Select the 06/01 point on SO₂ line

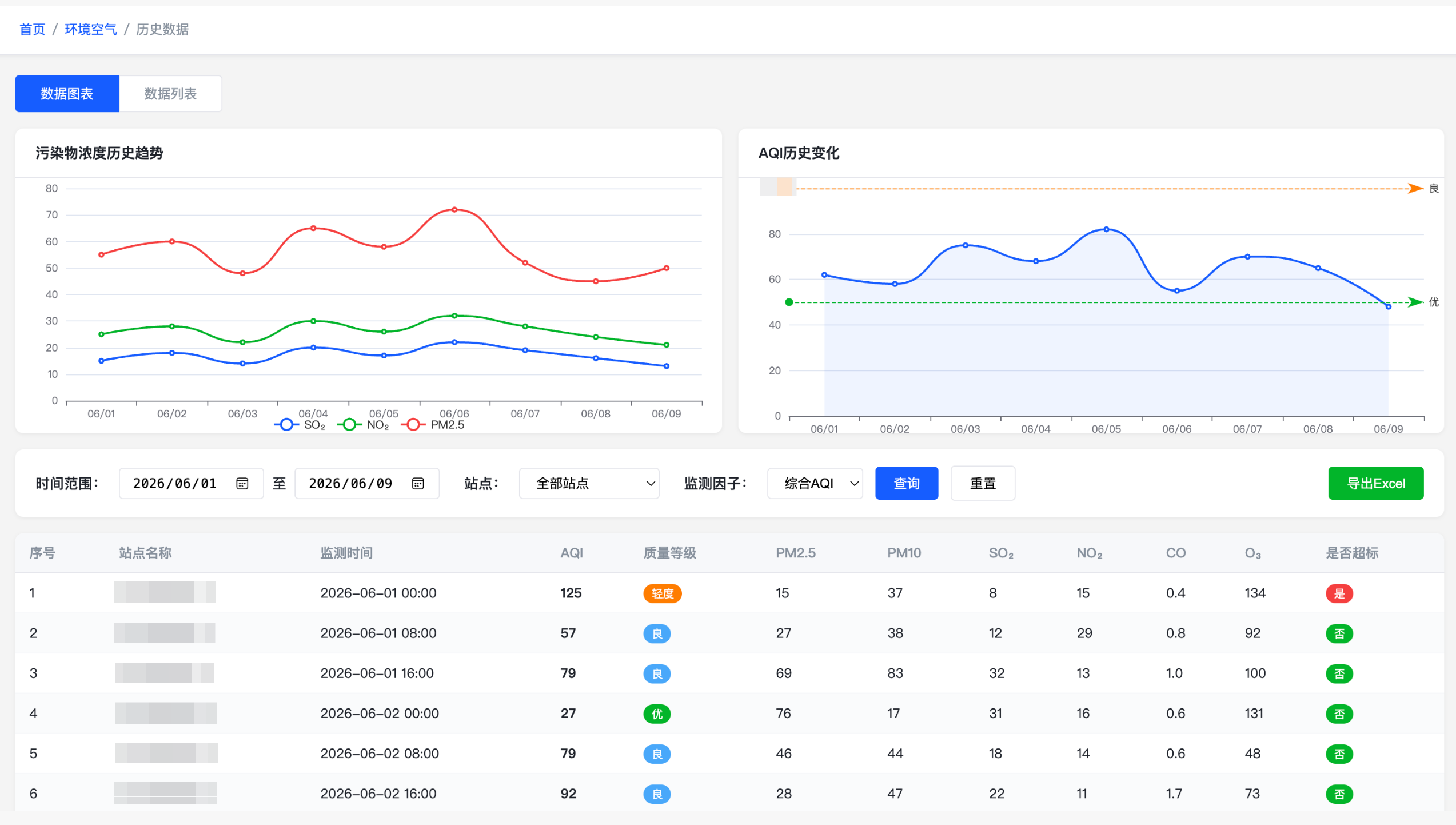pyautogui.click(x=101, y=361)
